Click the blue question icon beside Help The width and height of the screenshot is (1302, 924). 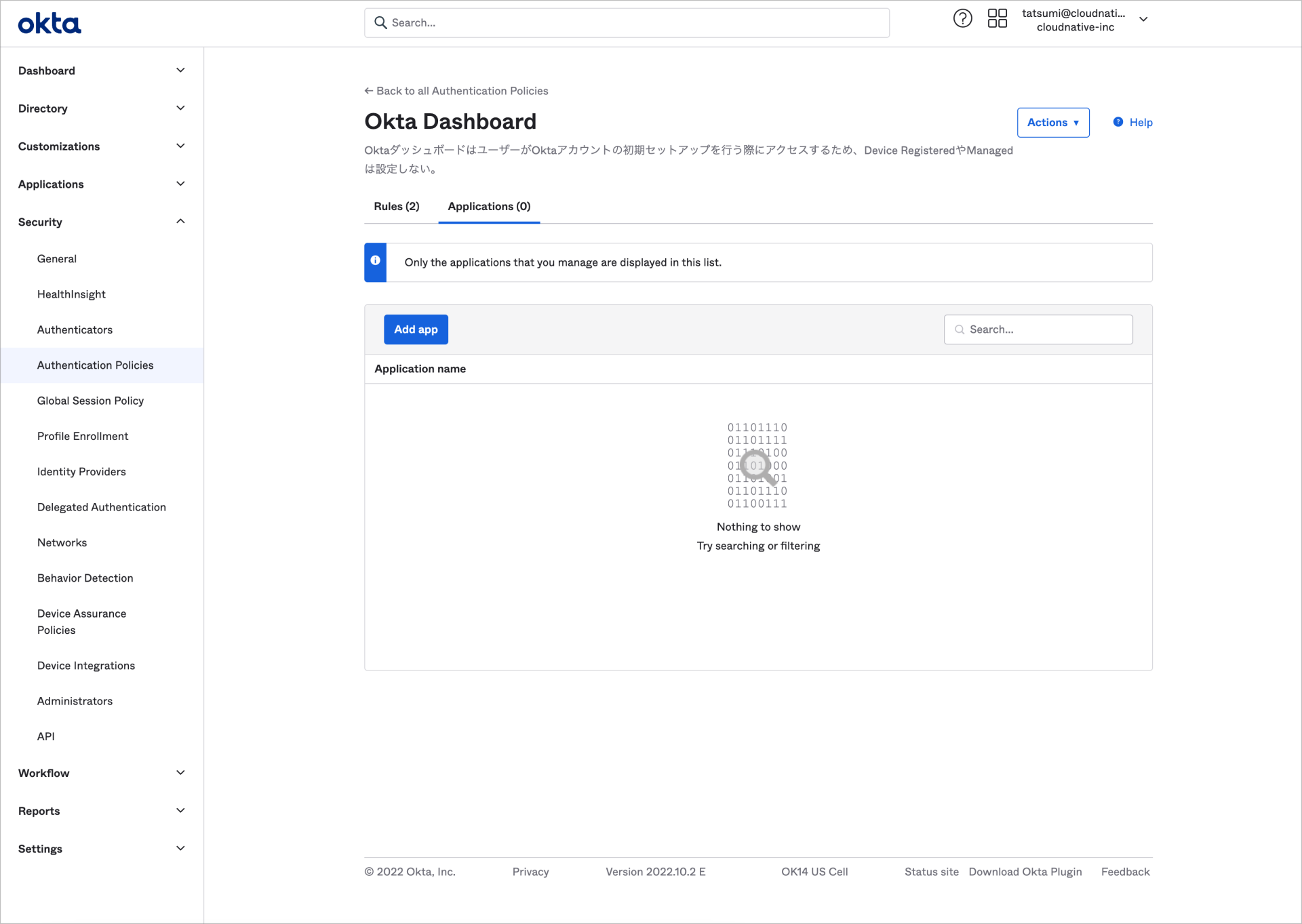point(1117,122)
